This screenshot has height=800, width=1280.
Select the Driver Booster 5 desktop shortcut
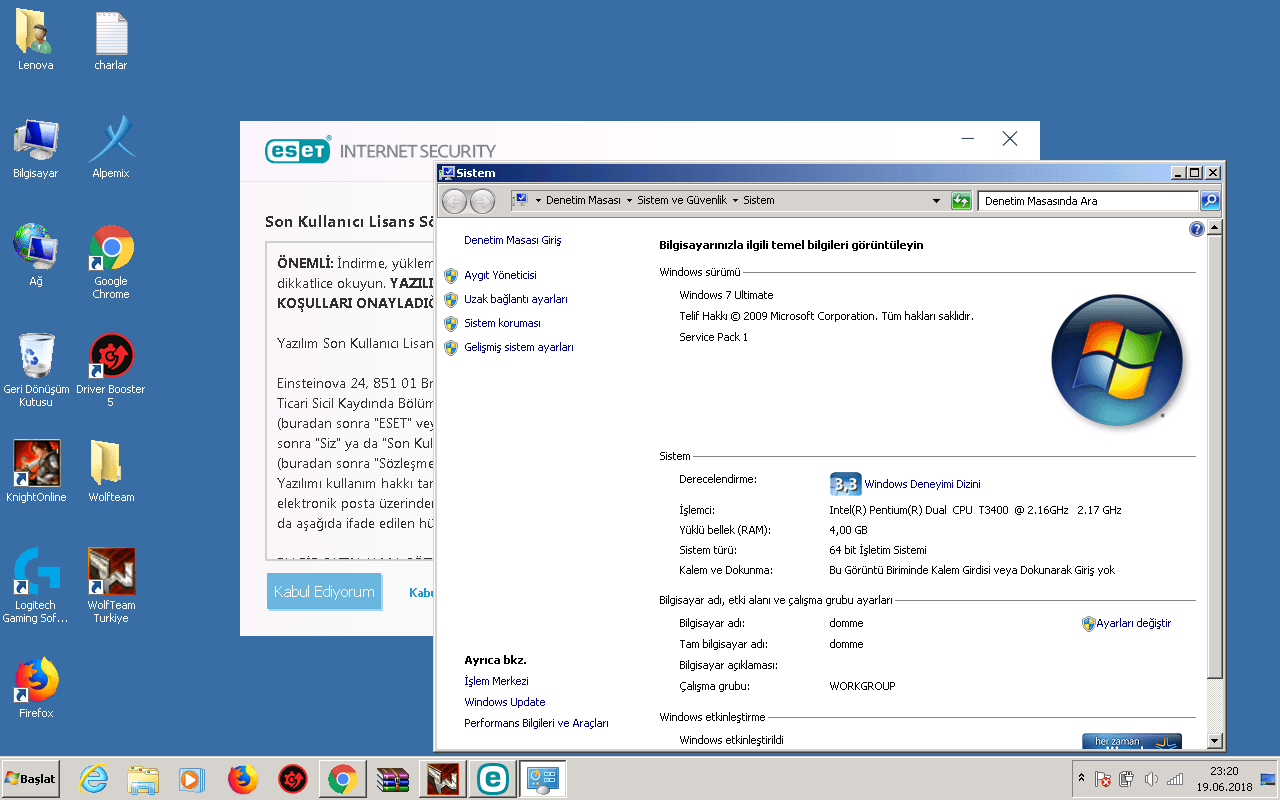(111, 370)
